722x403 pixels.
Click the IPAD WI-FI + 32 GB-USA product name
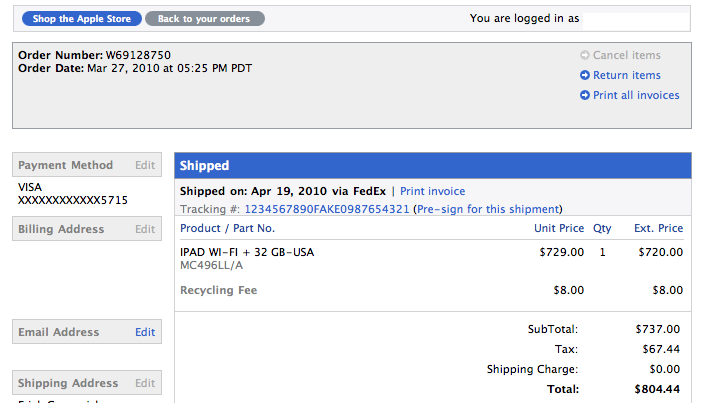[x=247, y=253]
